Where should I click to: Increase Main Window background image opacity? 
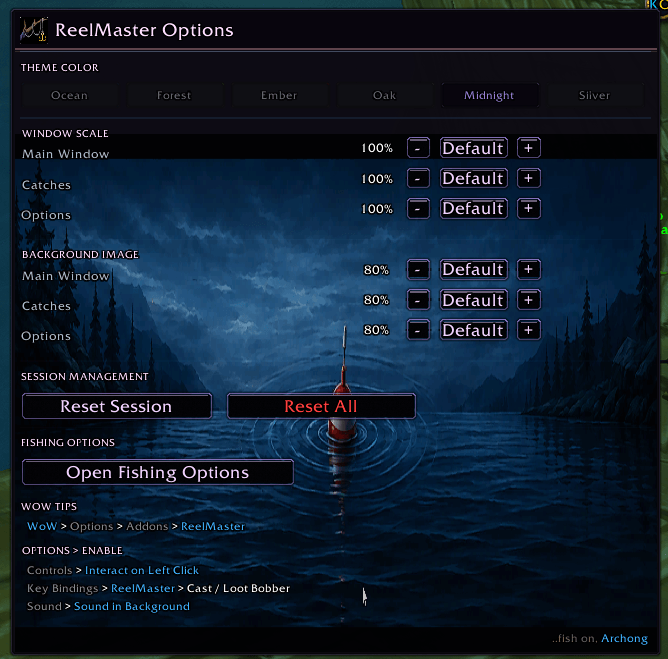click(x=529, y=269)
